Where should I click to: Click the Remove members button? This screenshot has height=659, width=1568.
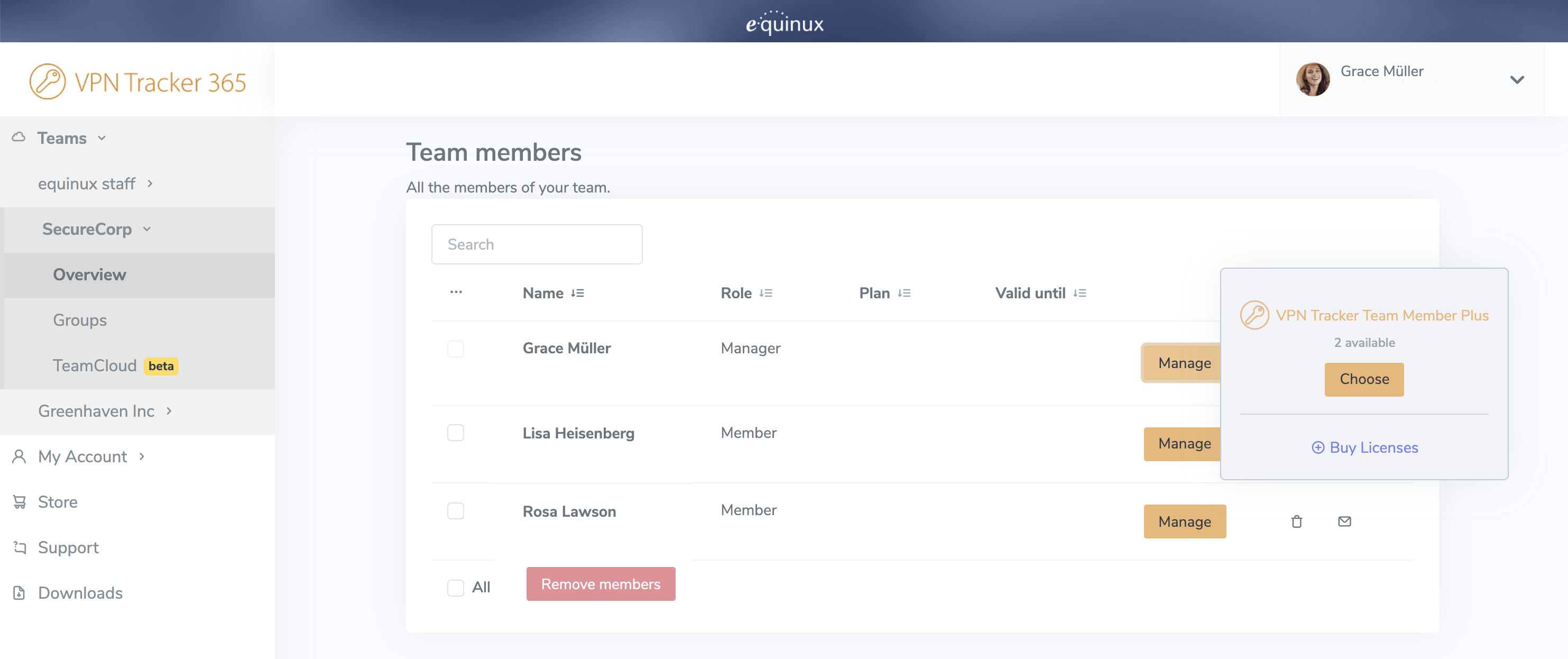600,584
